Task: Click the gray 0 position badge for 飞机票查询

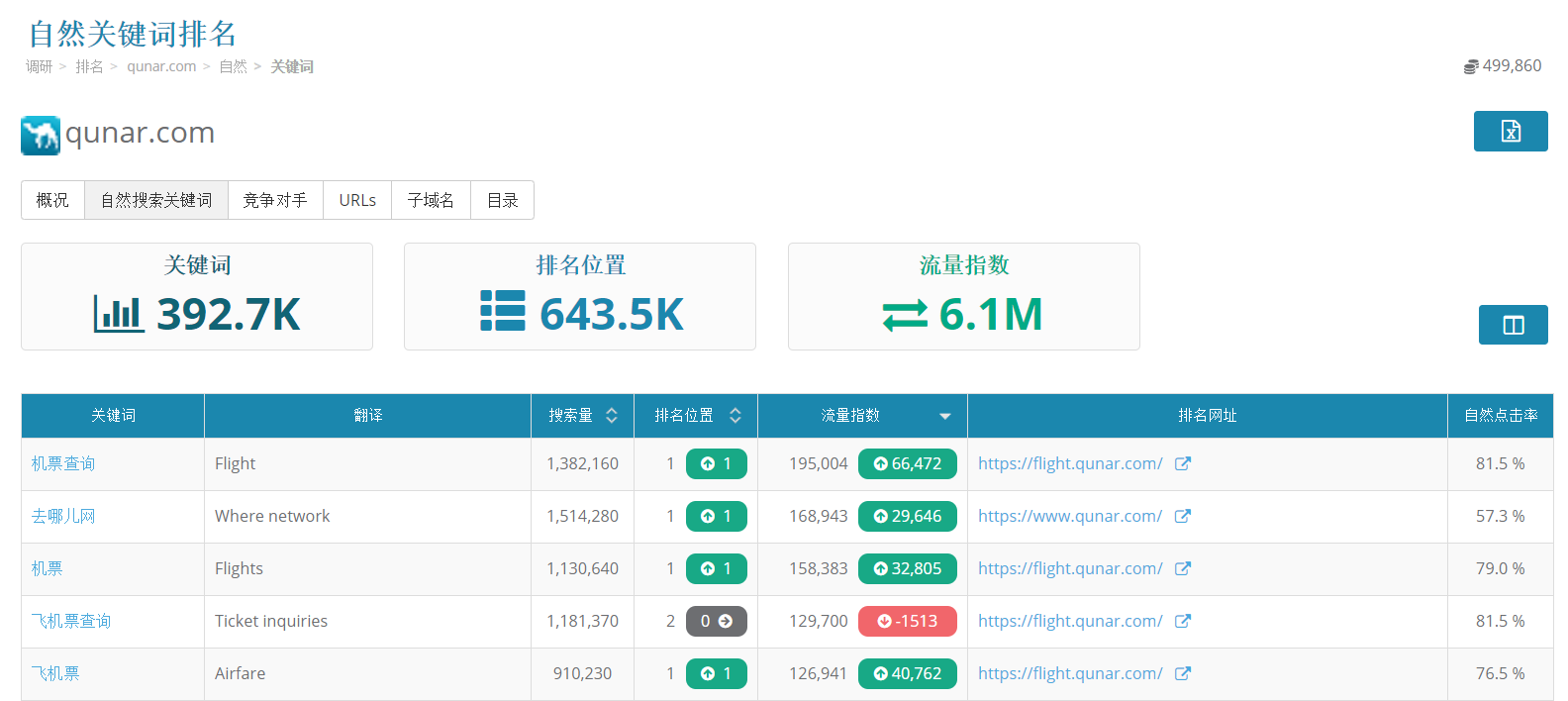Action: point(717,621)
